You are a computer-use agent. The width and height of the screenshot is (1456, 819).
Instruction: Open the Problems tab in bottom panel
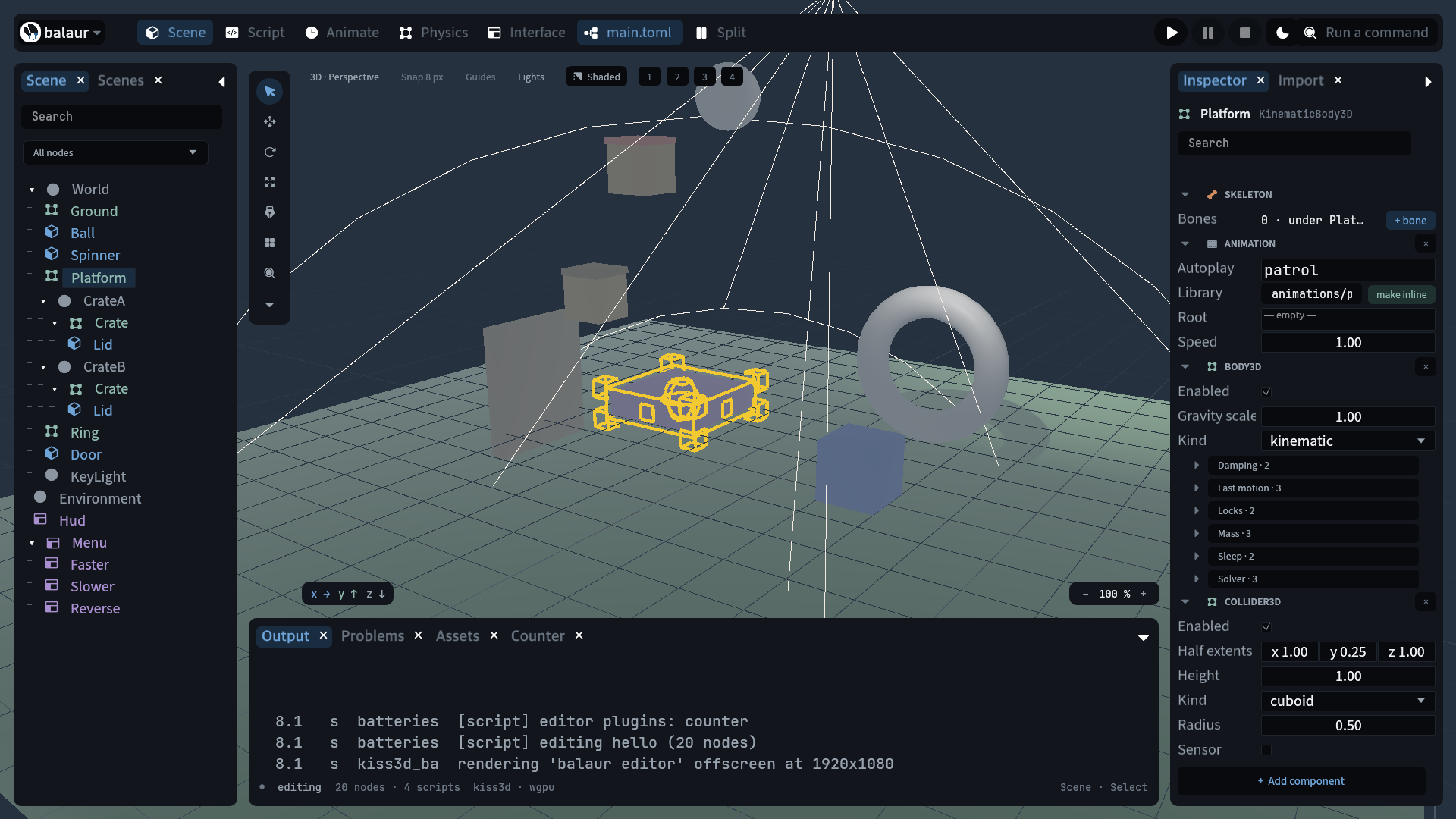click(x=372, y=636)
